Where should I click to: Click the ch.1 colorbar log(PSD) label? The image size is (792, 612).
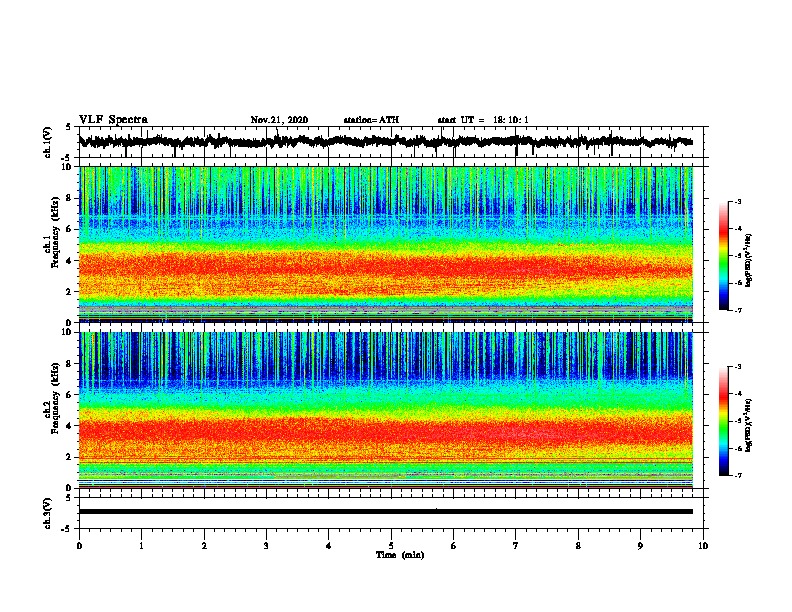click(748, 260)
